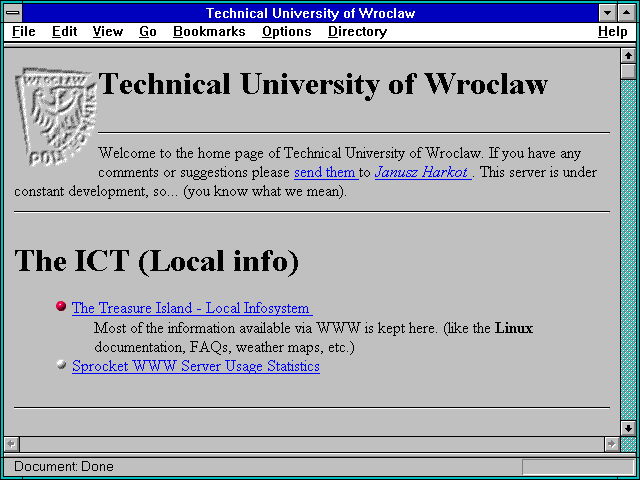Open the window control menu box

click(13, 13)
